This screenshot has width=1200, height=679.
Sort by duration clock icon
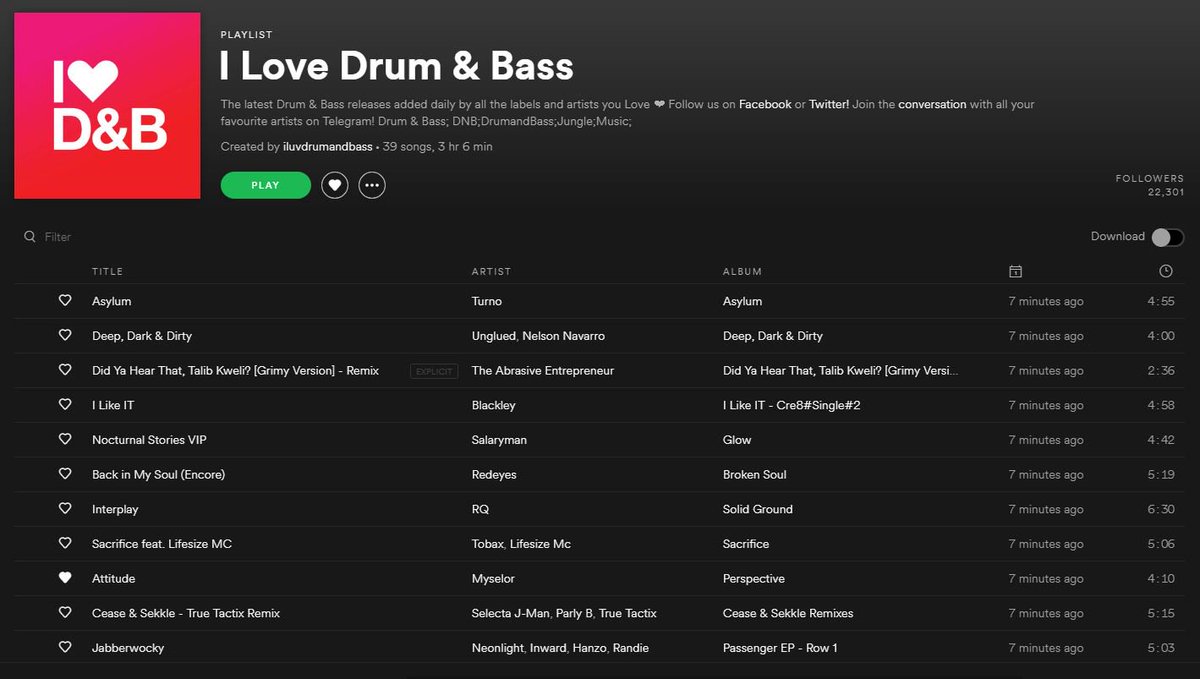[x=1166, y=271]
